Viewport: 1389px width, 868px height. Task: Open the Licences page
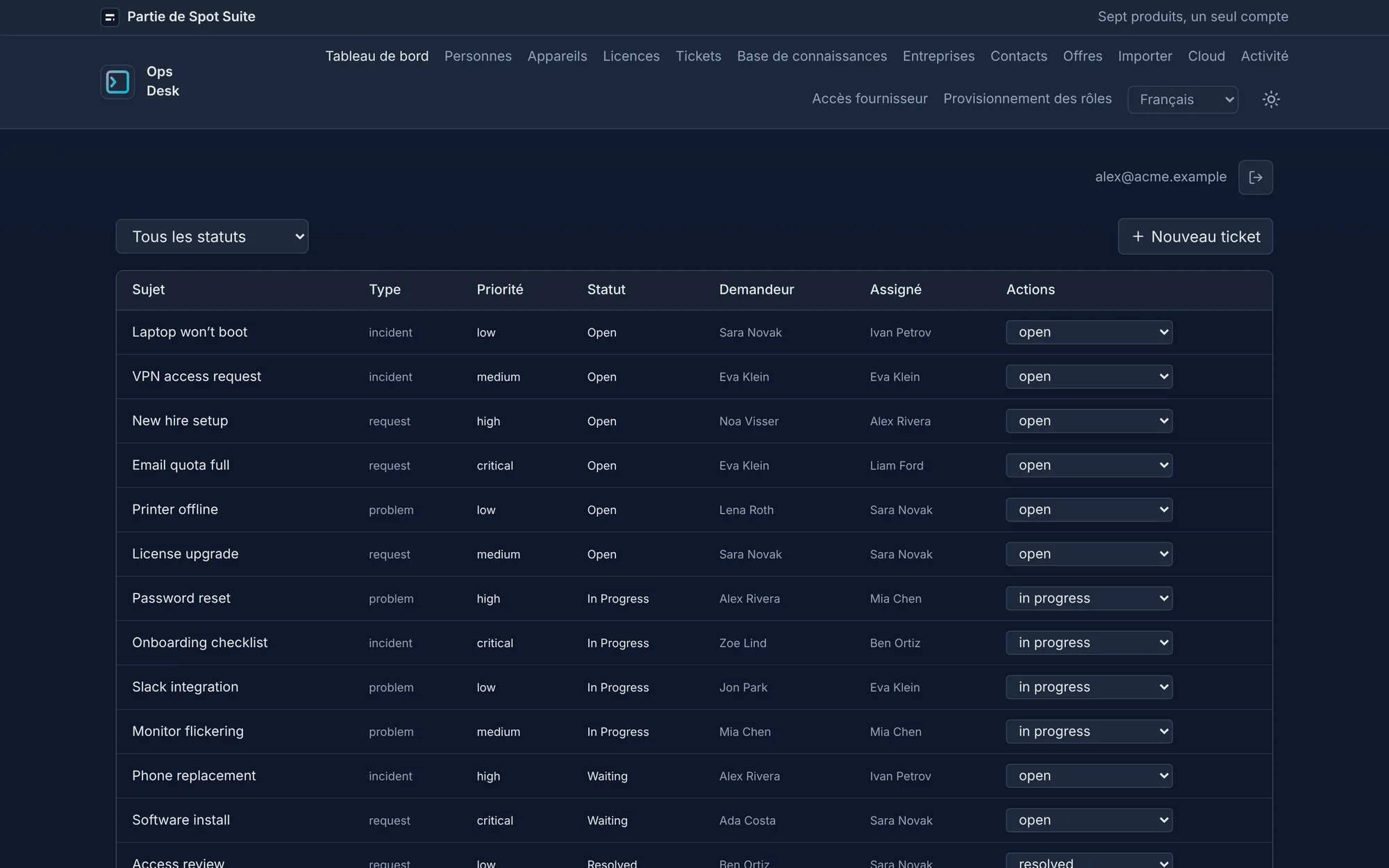click(631, 56)
